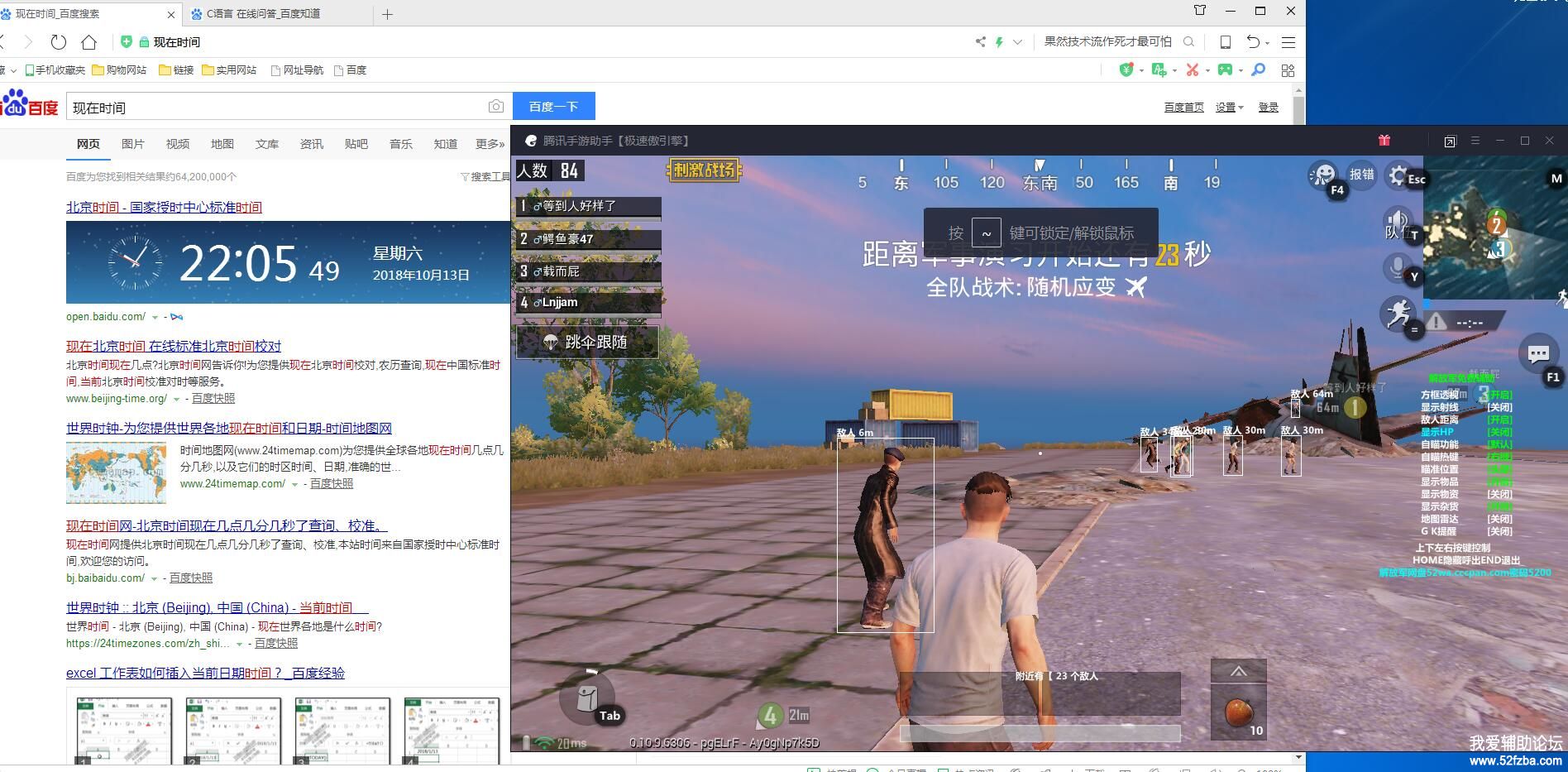This screenshot has width=1568, height=772.
Task: Open the in-game chat bubble icon
Action: point(1538,355)
